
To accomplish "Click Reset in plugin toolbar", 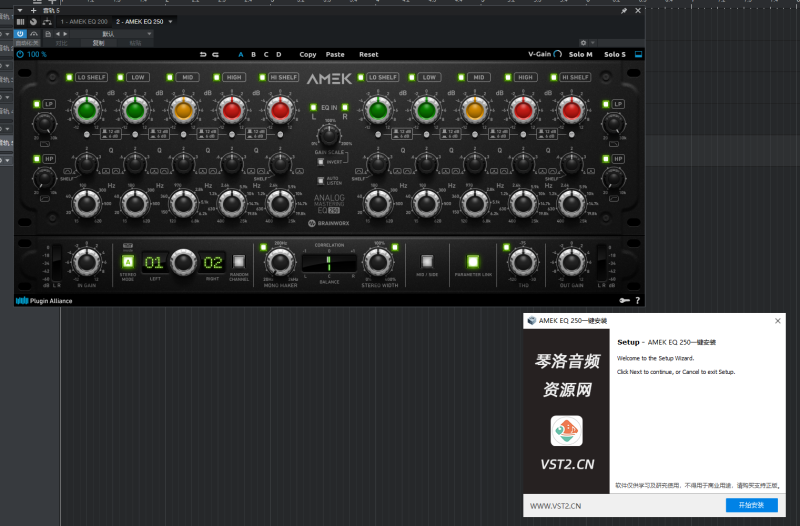I will 368,54.
